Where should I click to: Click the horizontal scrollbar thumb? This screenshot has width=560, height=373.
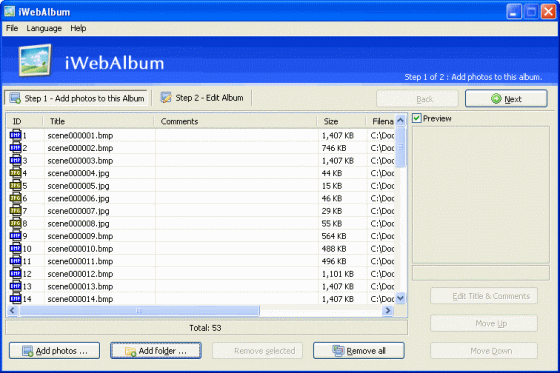139,310
